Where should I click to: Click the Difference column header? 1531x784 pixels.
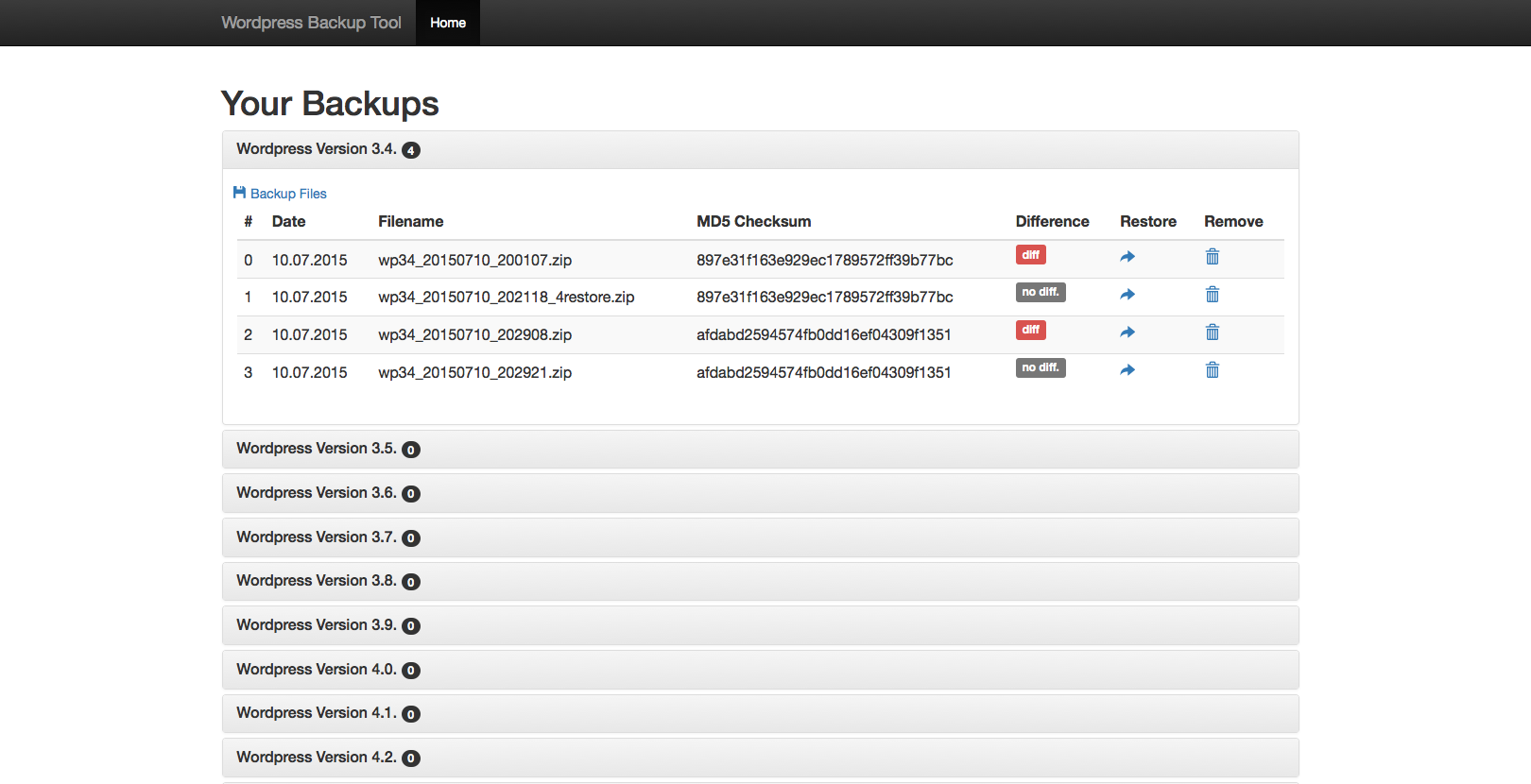[1052, 222]
